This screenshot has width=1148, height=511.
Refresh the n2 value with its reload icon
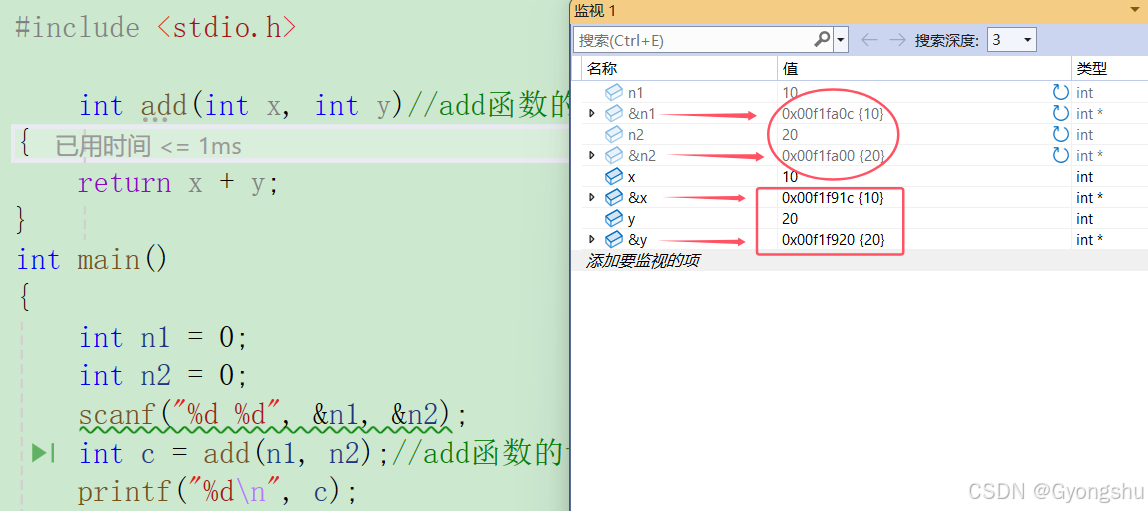[1059, 134]
